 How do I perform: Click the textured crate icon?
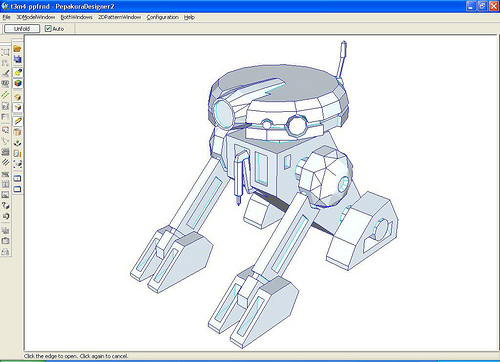point(18,132)
